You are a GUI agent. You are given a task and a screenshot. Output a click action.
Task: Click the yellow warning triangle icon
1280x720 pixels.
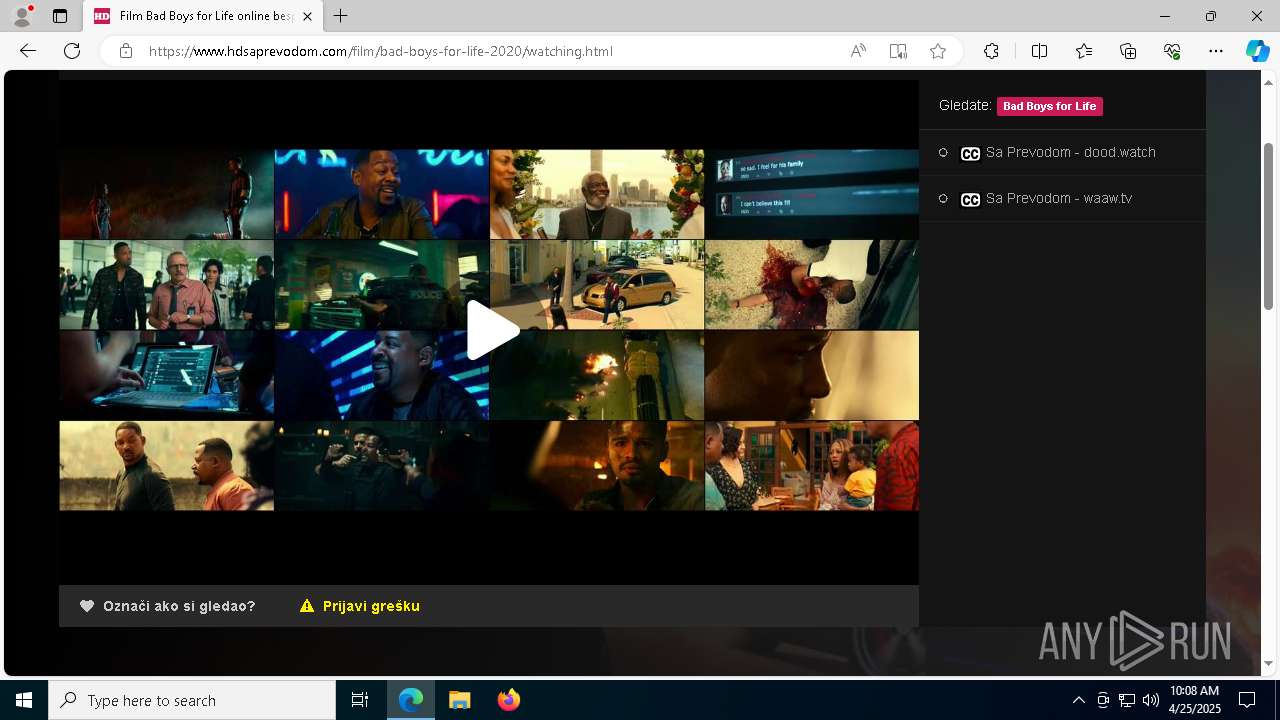click(307, 606)
